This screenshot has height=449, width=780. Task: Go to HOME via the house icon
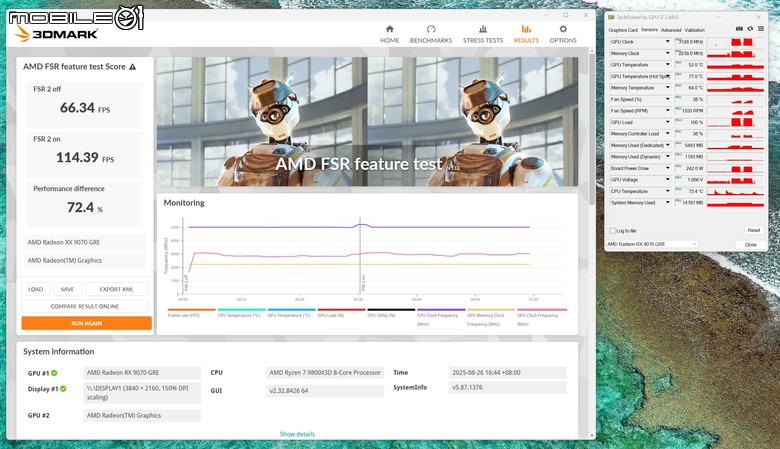390,29
